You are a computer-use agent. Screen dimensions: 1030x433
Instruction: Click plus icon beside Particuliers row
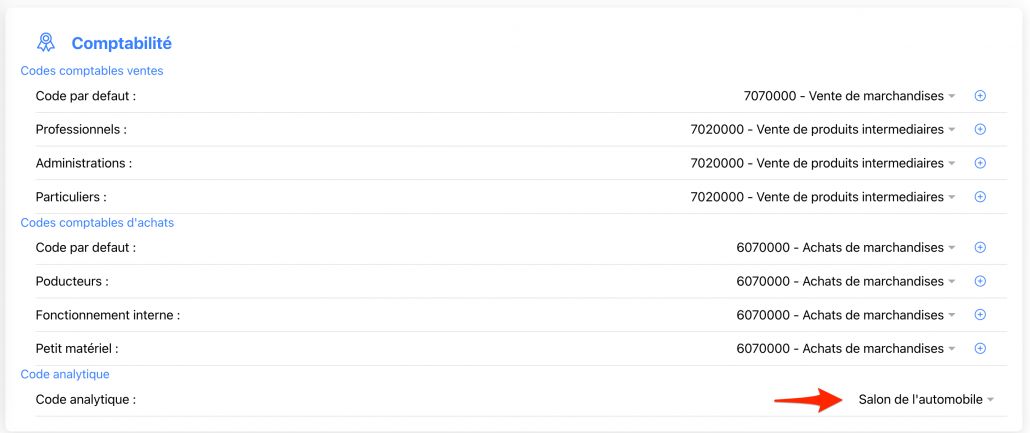pos(980,196)
